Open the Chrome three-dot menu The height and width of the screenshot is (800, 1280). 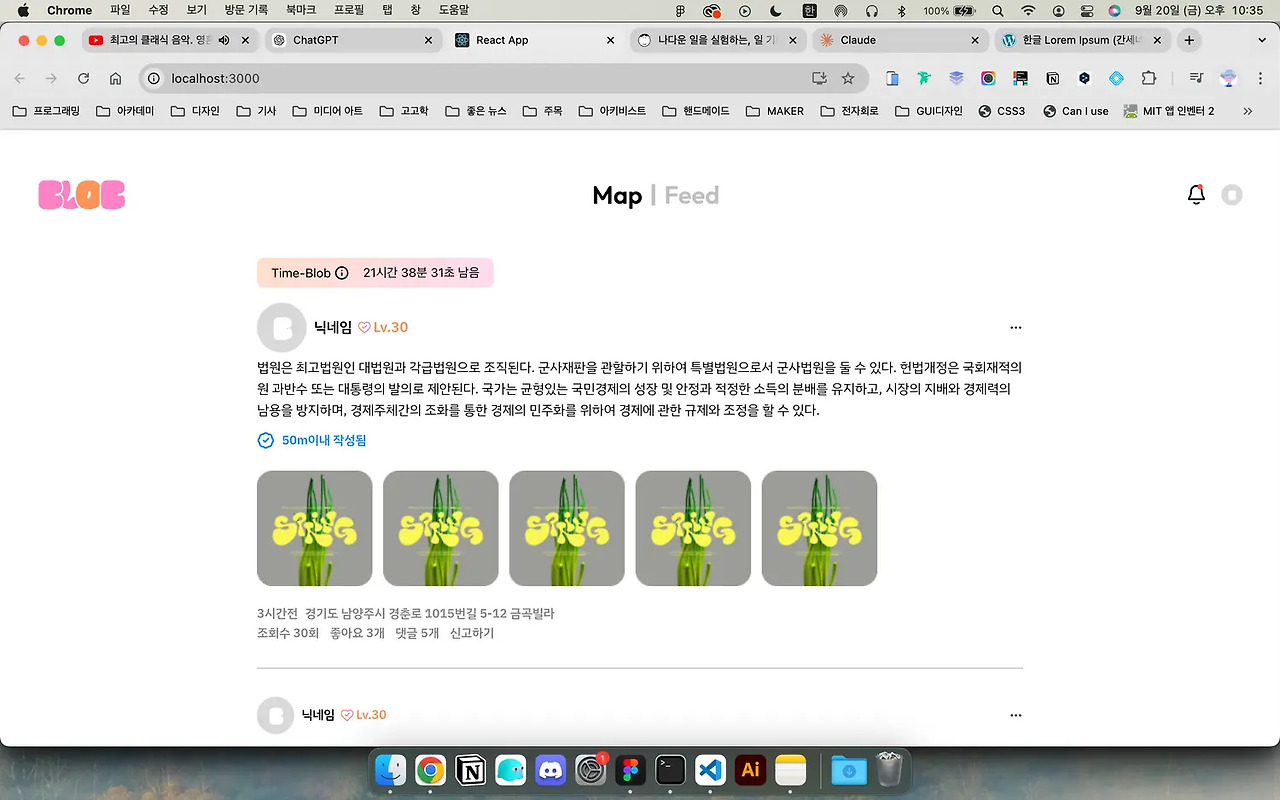(1260, 78)
